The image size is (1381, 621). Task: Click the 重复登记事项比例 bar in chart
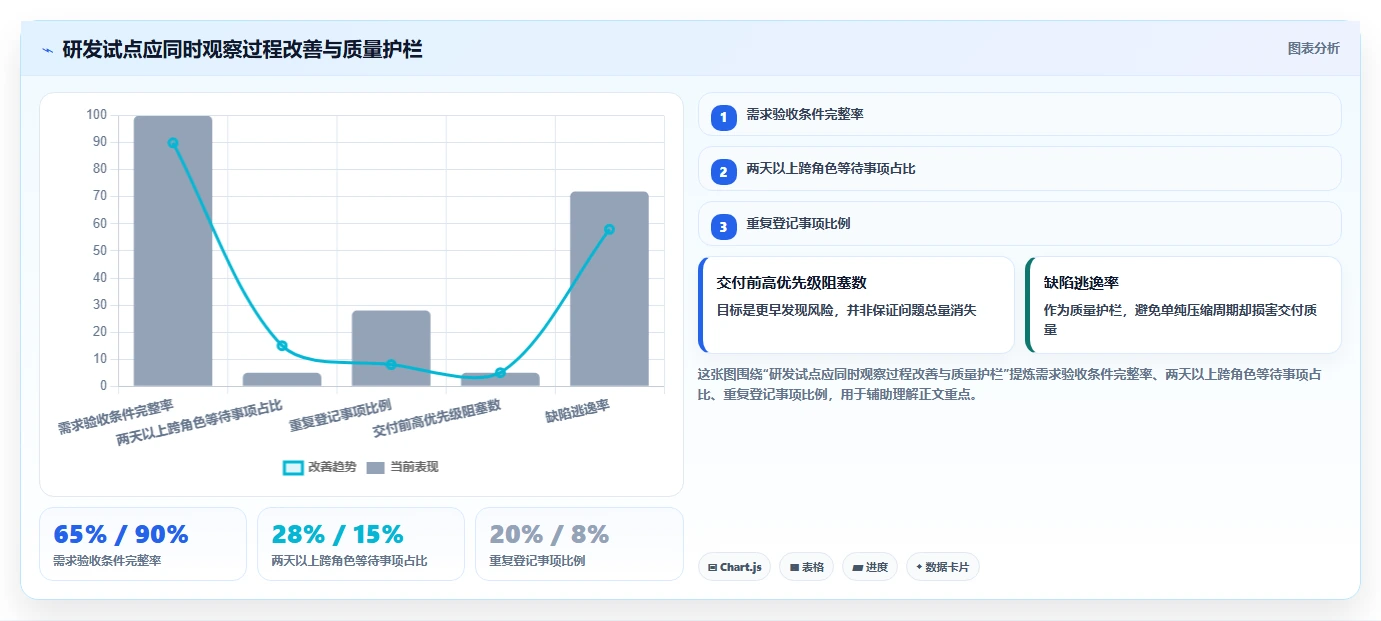point(391,348)
